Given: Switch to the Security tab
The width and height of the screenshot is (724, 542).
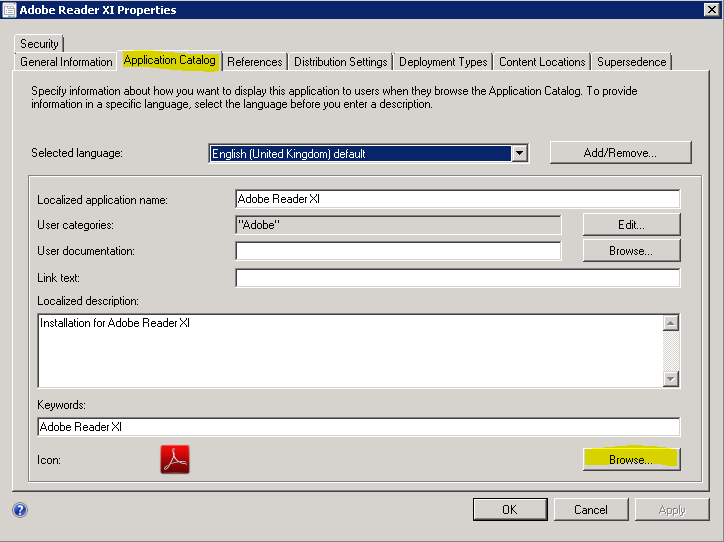Looking at the screenshot, I should point(39,44).
